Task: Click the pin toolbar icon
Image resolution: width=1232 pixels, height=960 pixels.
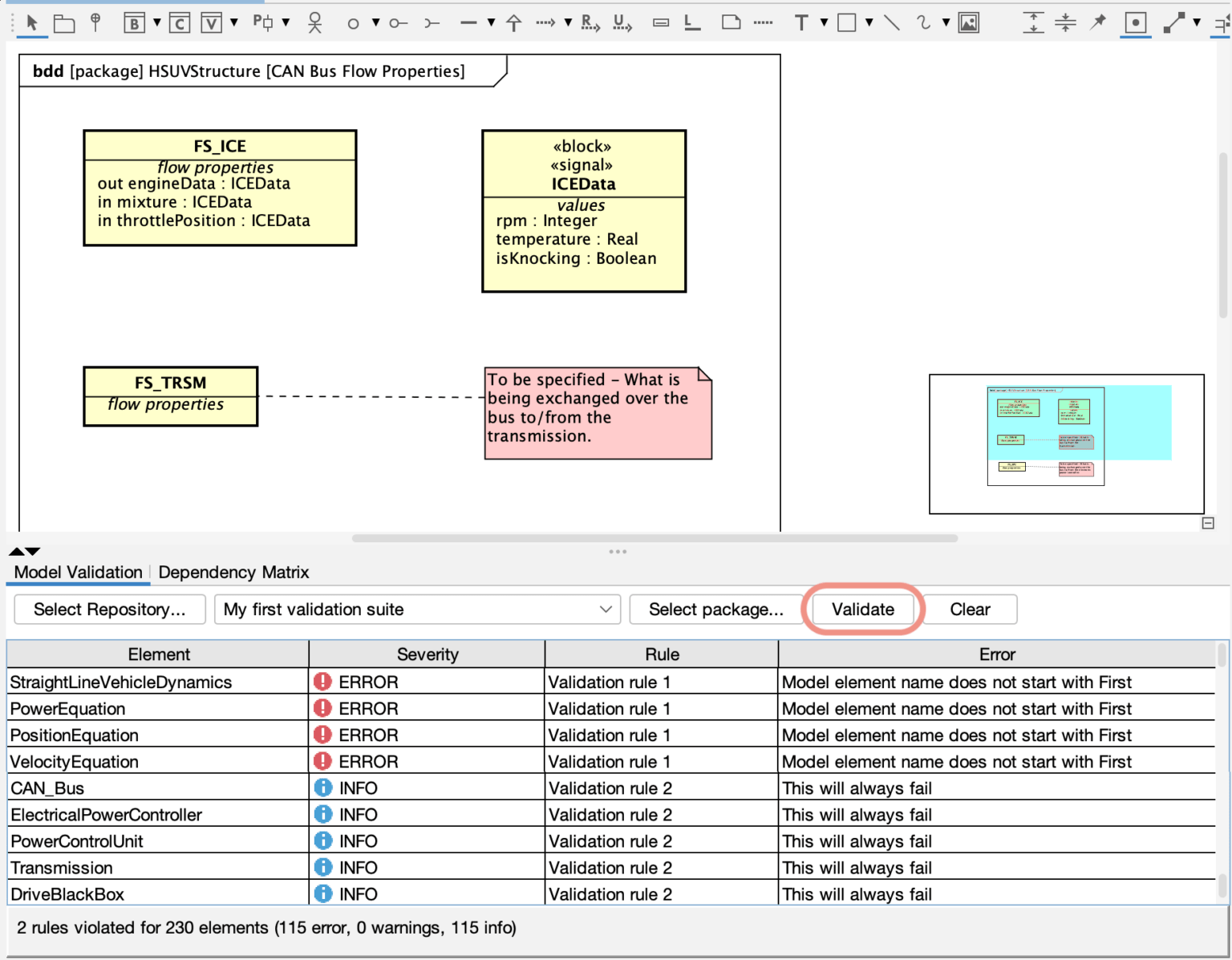Action: click(1097, 22)
